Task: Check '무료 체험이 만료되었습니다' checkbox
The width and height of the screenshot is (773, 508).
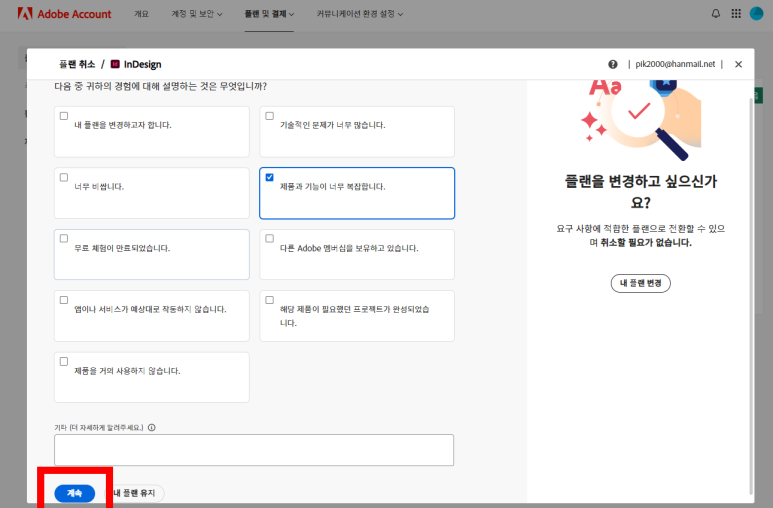Action: point(64,238)
